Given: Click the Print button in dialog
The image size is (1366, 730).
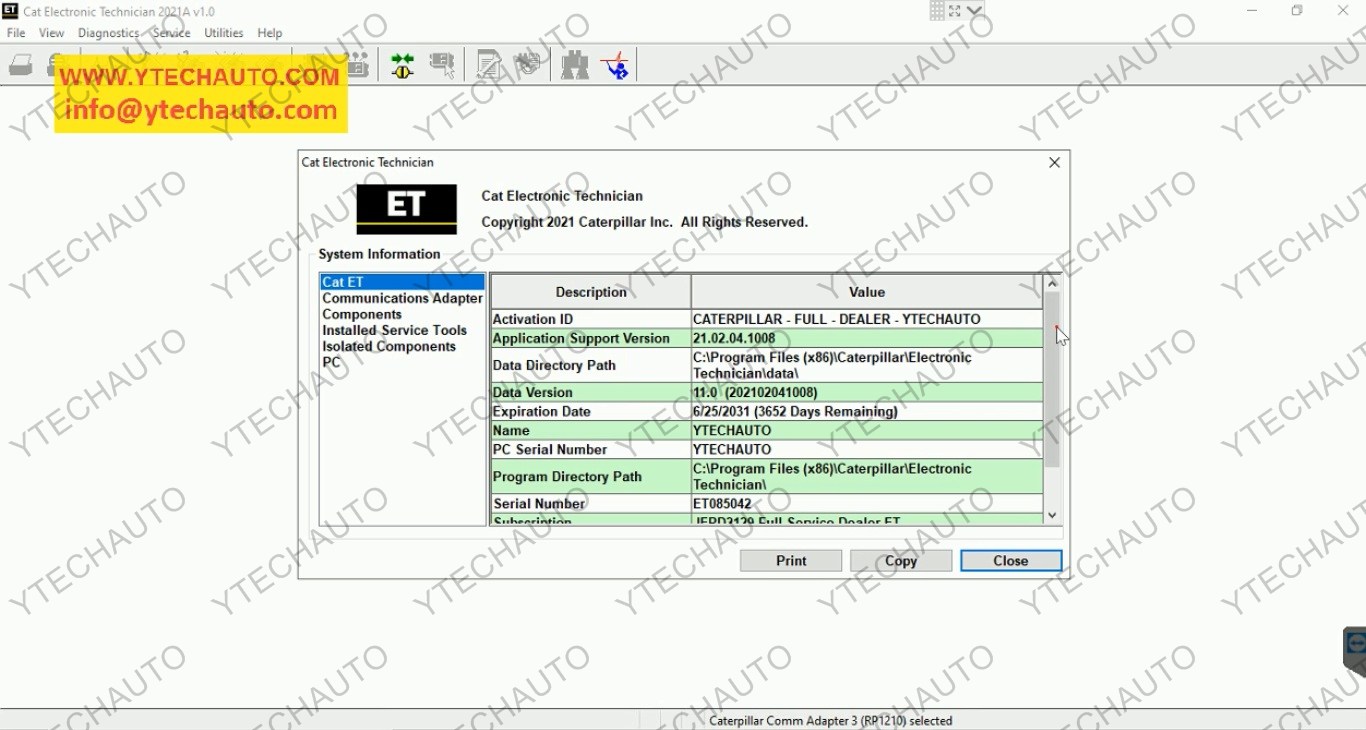Looking at the screenshot, I should coord(791,561).
